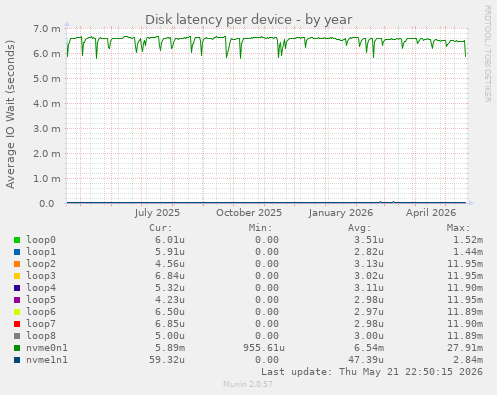Click the 'April 2026' axis label
The width and height of the screenshot is (497, 395).
(431, 213)
